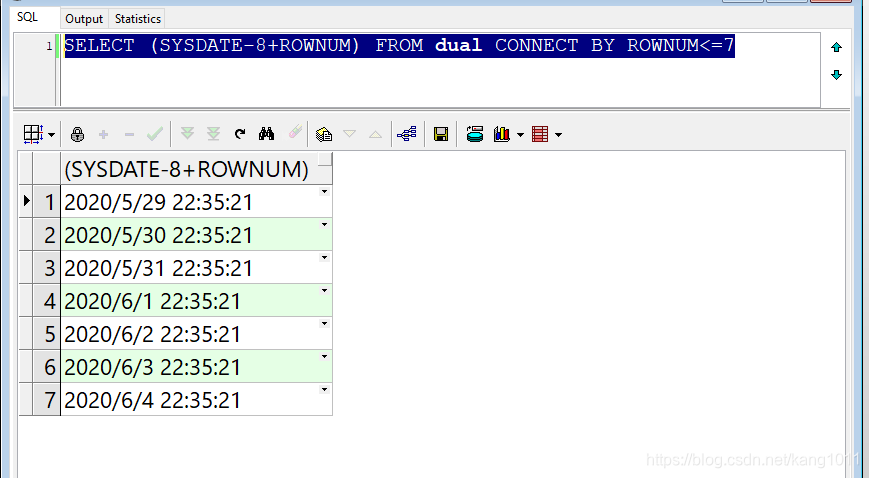The width and height of the screenshot is (869, 478).
Task: Select cell 2020/5/31 22:35:21
Action: (196, 267)
